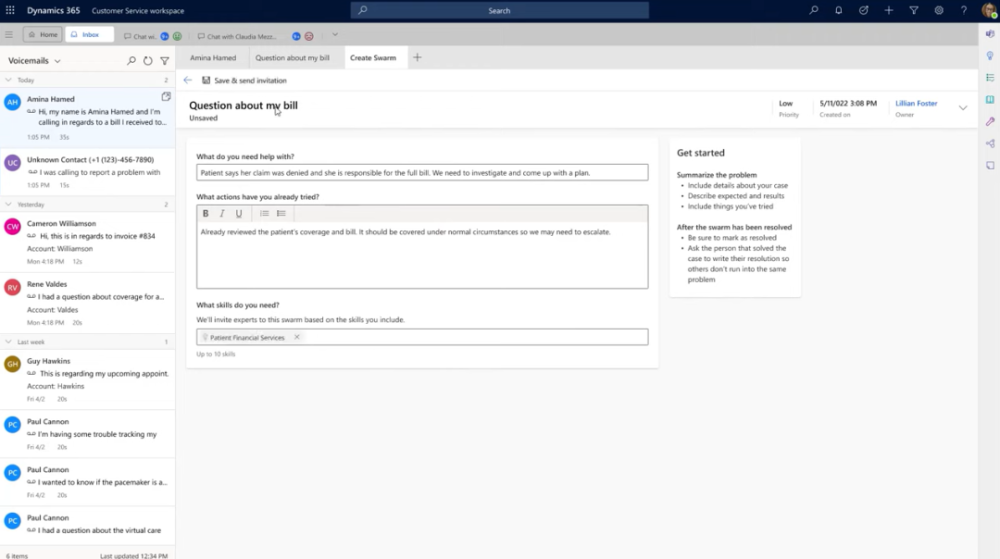Click the What do you need help with field
The width and height of the screenshot is (1000, 559).
(x=422, y=173)
